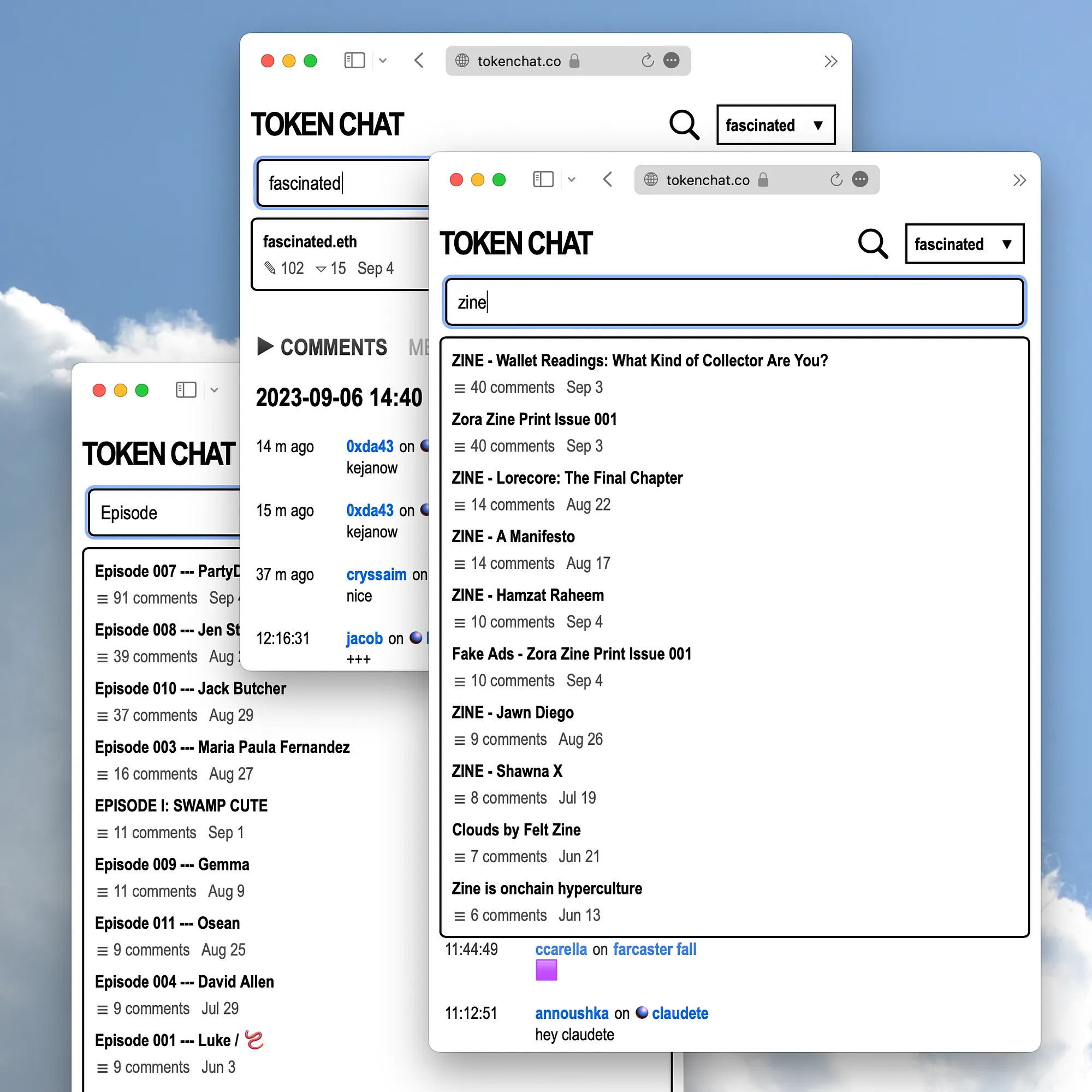Open ZINE - Jawn Diego result

point(512,713)
